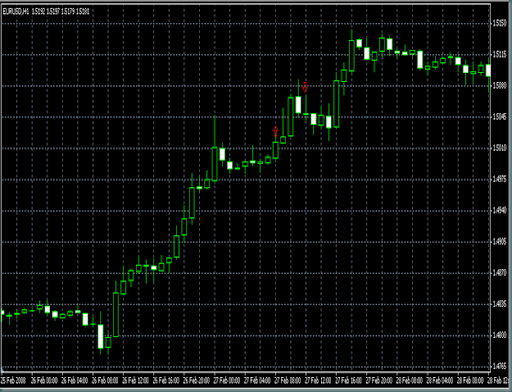Click the 26 Feb 16:00 time label
The height and width of the screenshot is (392, 512).
click(166, 380)
